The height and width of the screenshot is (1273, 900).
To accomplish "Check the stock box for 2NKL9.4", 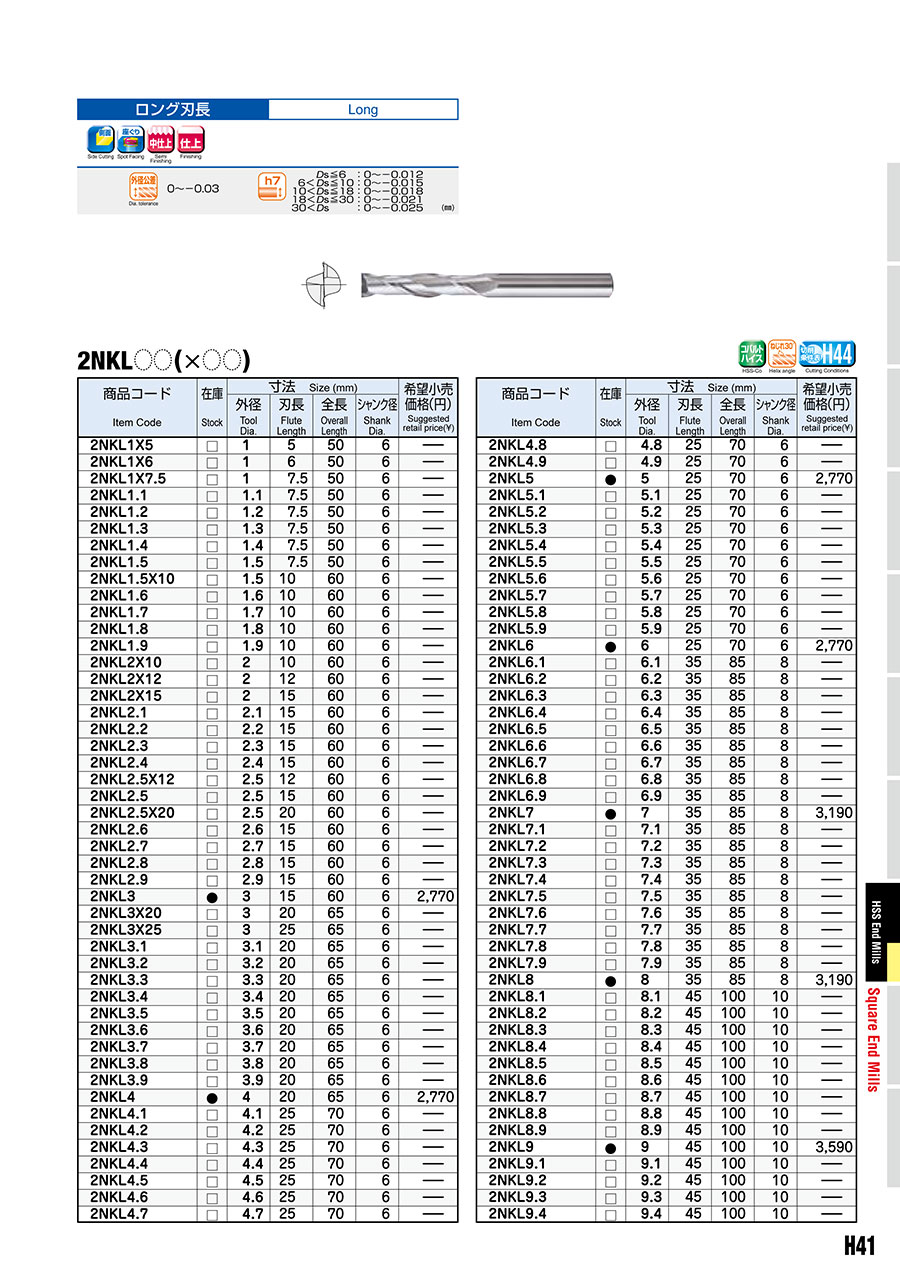I will pos(611,1215).
